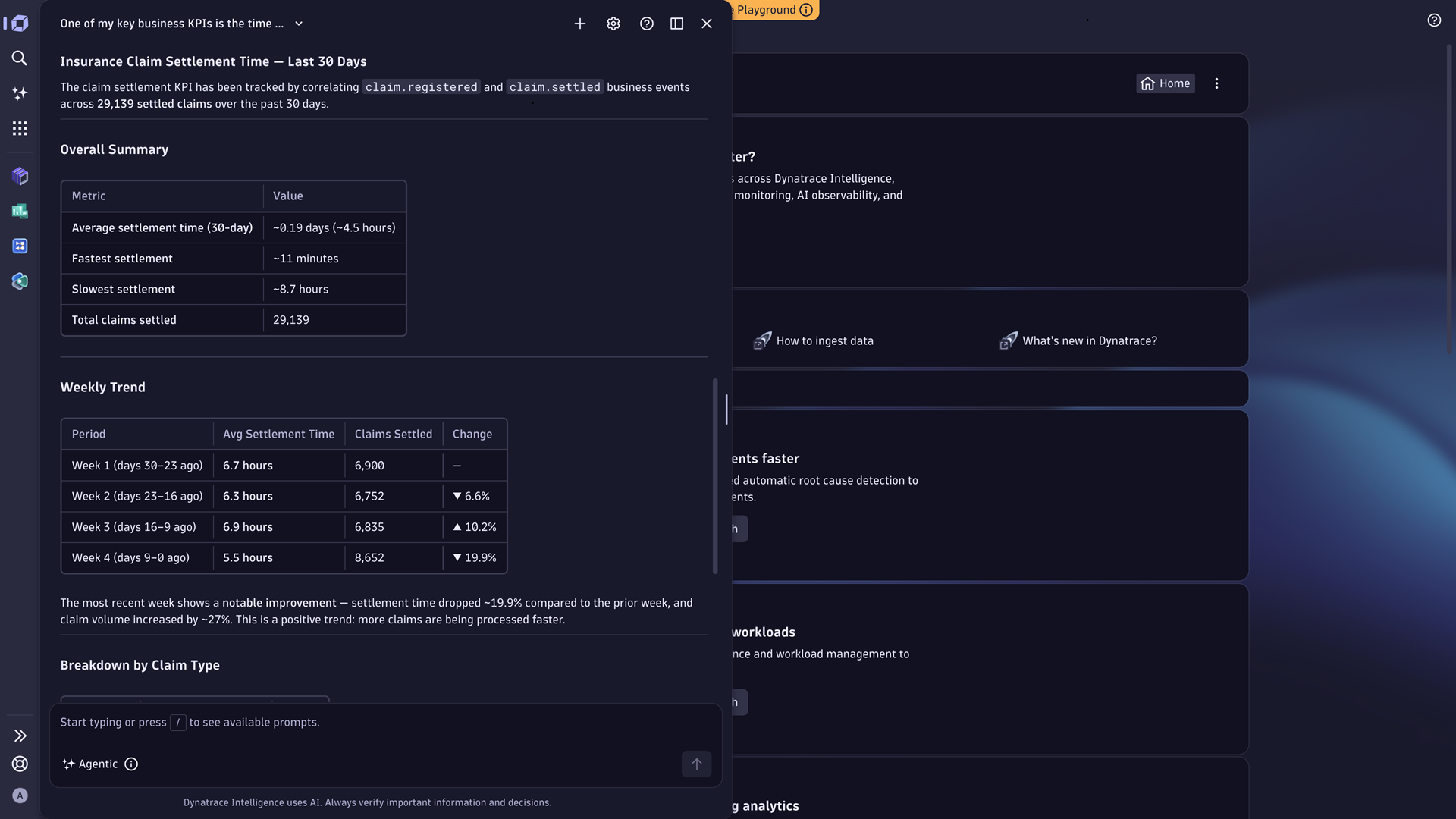Open the support lifebuoy icon
Screen dimensions: 1456x819
coord(20,764)
